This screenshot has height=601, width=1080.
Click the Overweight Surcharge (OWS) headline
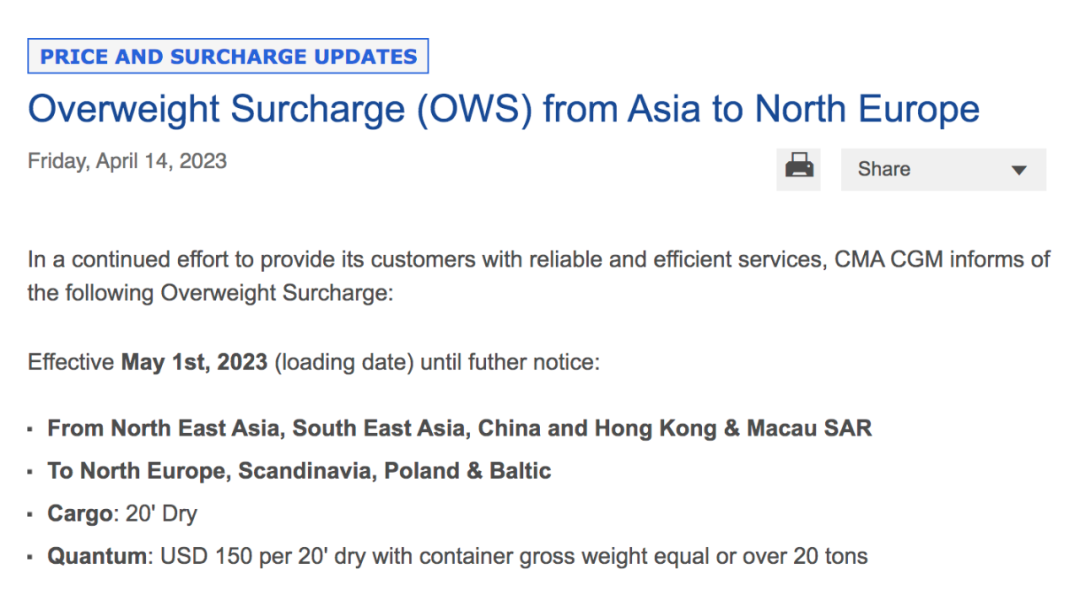click(503, 108)
